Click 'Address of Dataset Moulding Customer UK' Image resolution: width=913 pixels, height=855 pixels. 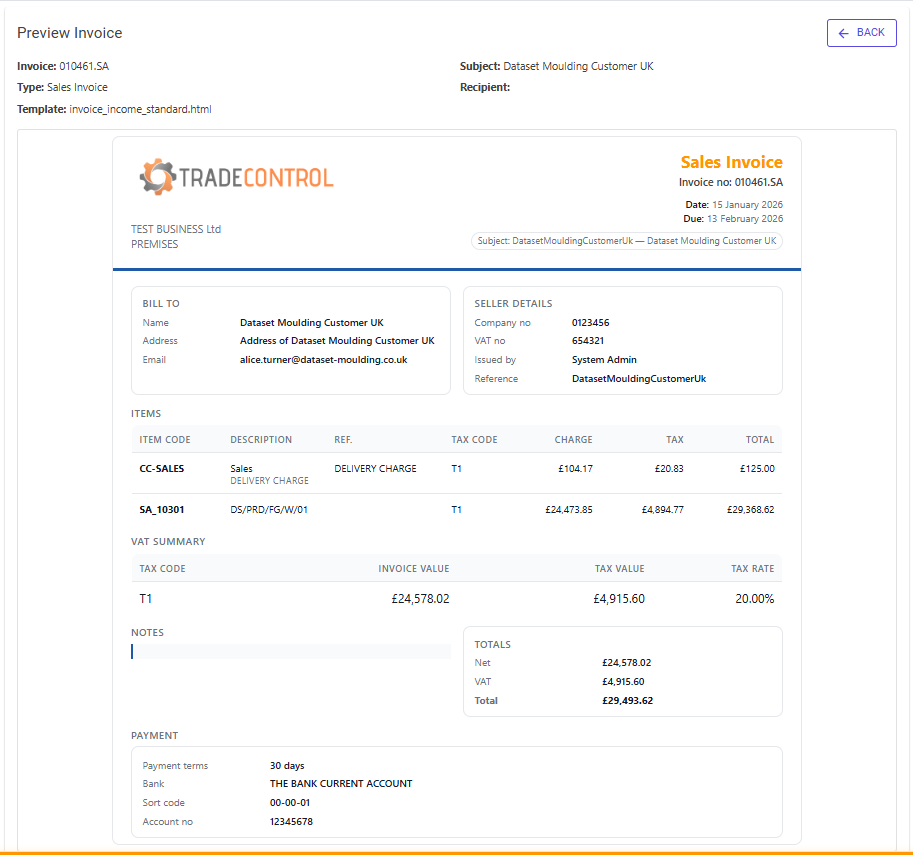pyautogui.click(x=337, y=341)
